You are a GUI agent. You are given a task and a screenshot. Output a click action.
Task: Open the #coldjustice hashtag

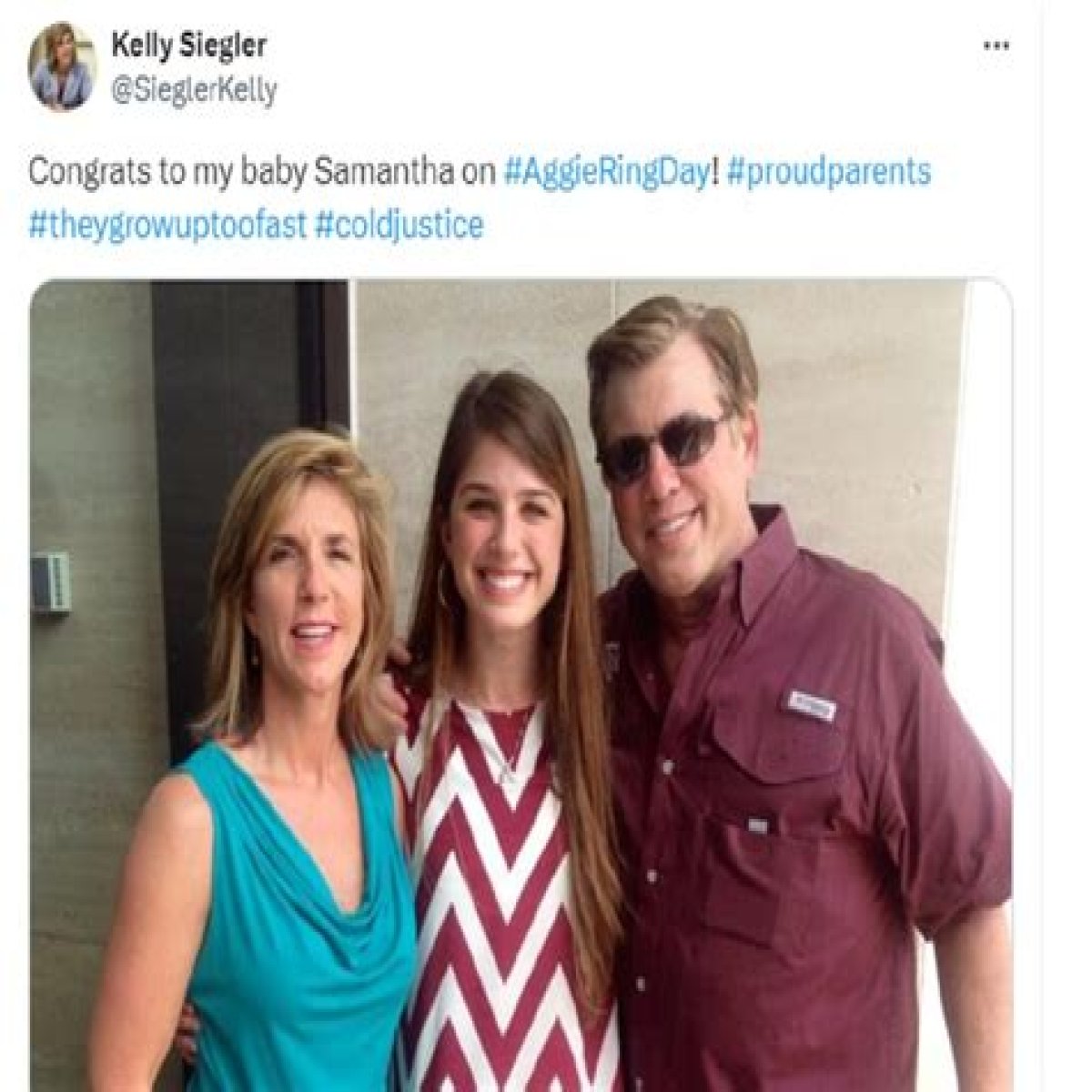point(398,226)
